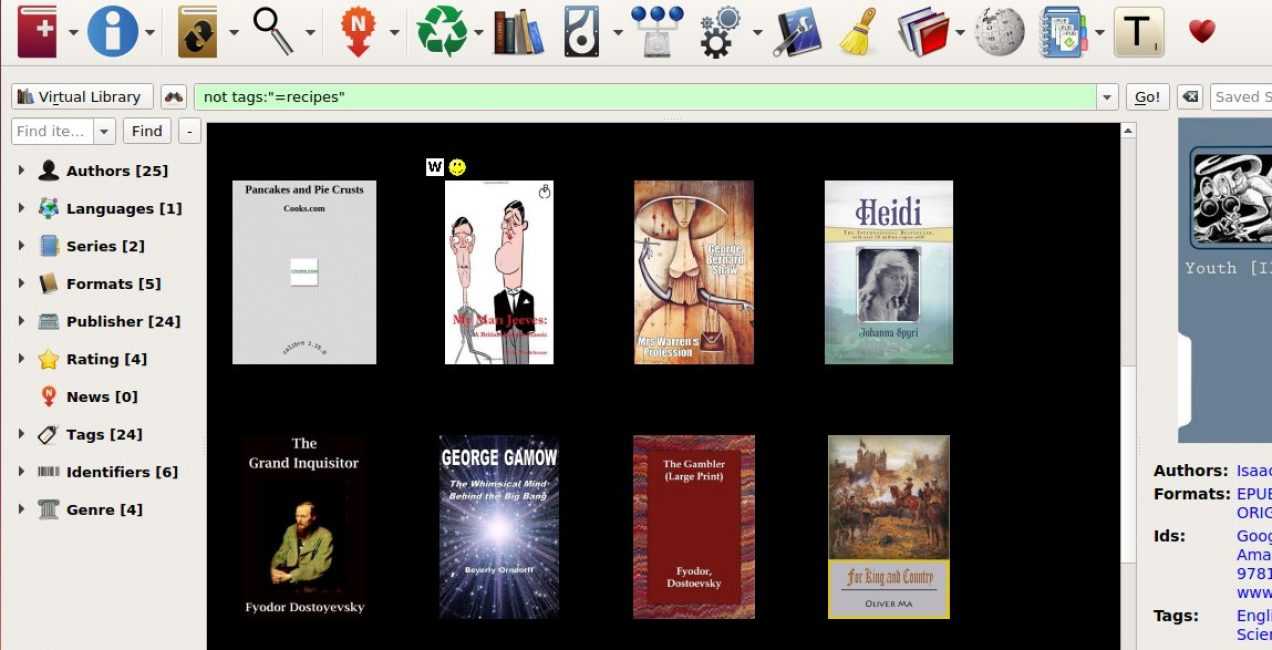Open Preferences with the gears icon
The image size is (1272, 650).
click(718, 31)
